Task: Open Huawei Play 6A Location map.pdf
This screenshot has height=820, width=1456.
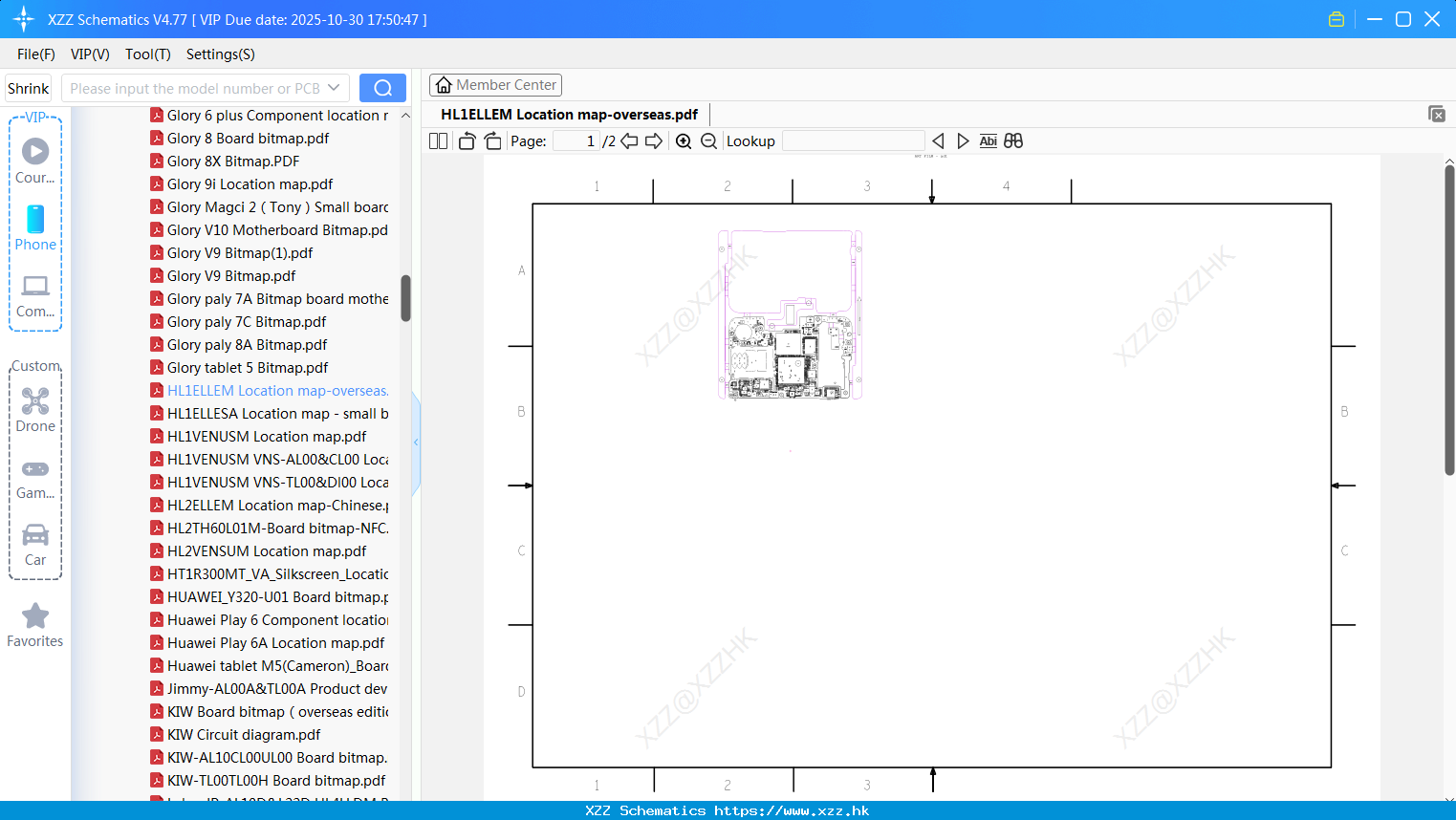Action: pos(267,643)
